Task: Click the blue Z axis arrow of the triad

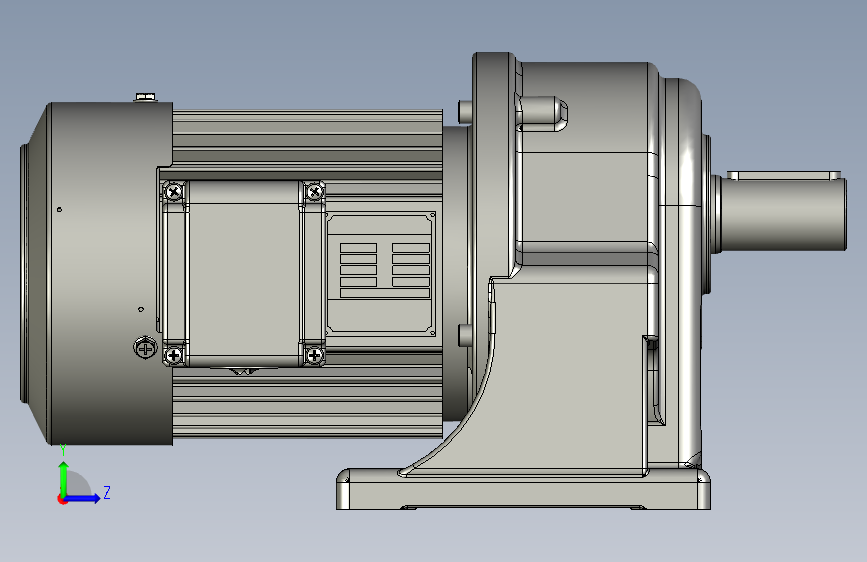Action: tap(83, 498)
